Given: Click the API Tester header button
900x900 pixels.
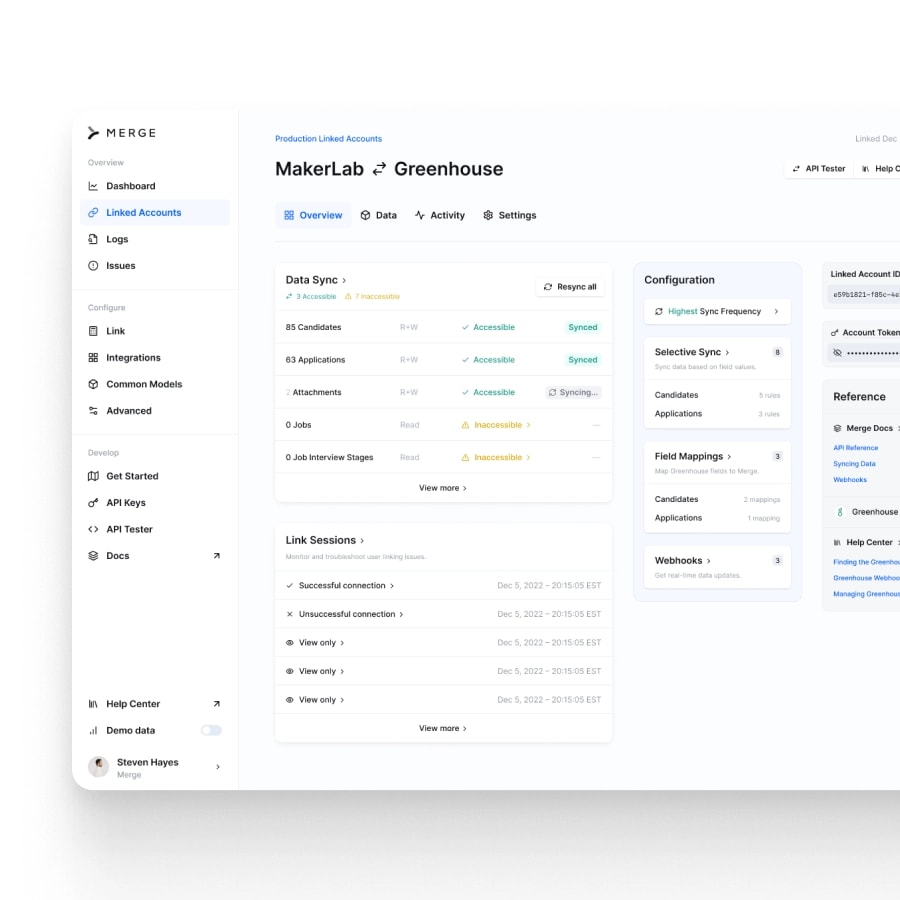Looking at the screenshot, I should click(819, 169).
